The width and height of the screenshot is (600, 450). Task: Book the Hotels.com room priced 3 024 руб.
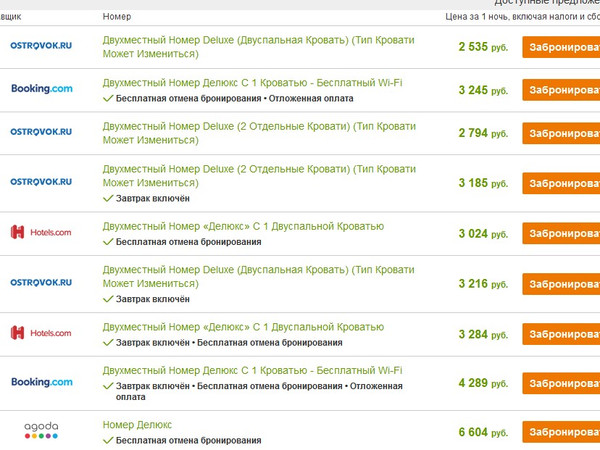[x=560, y=233]
